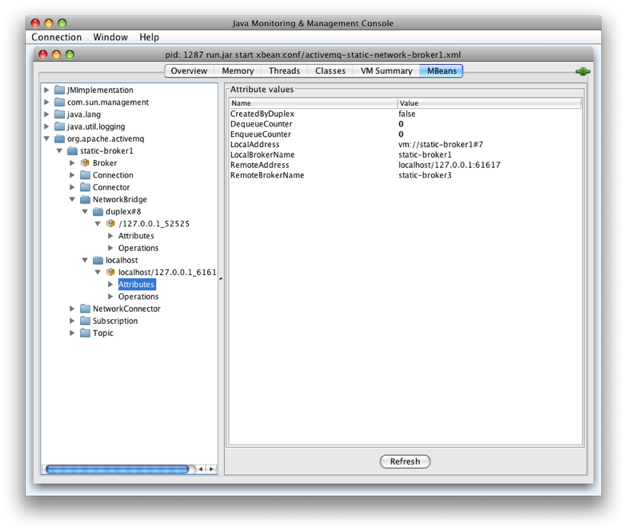Select the CreatedByDuplex attribute row
627x531 pixels.
pyautogui.click(x=405, y=114)
